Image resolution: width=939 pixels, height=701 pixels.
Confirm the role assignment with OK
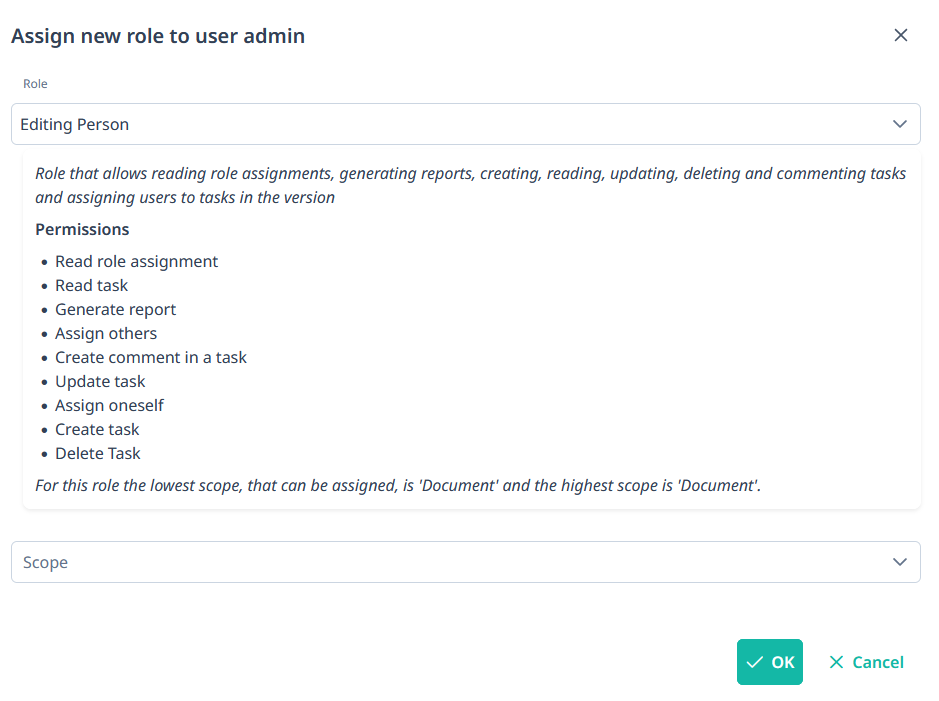pyautogui.click(x=769, y=662)
